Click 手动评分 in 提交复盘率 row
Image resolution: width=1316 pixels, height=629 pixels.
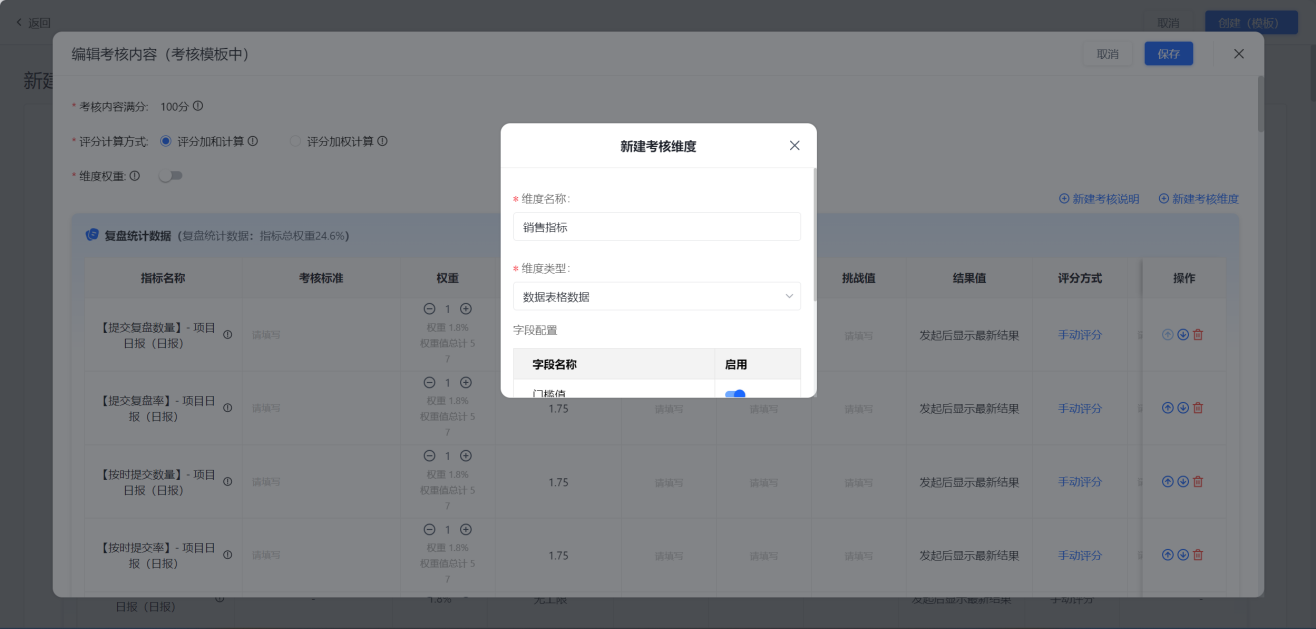tap(1080, 408)
